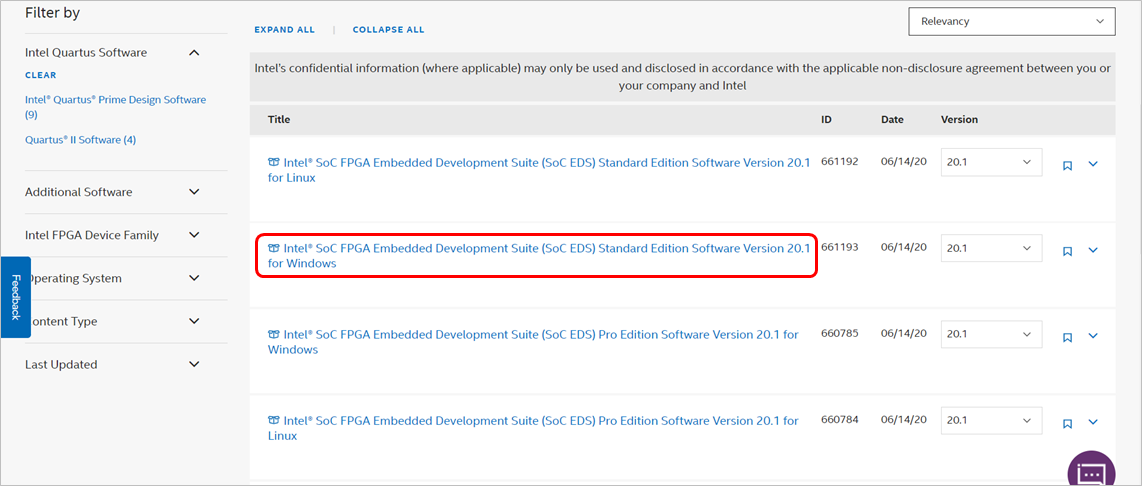
Task: Filter by Intel Quartus Prime Design Software
Action: pos(115,106)
